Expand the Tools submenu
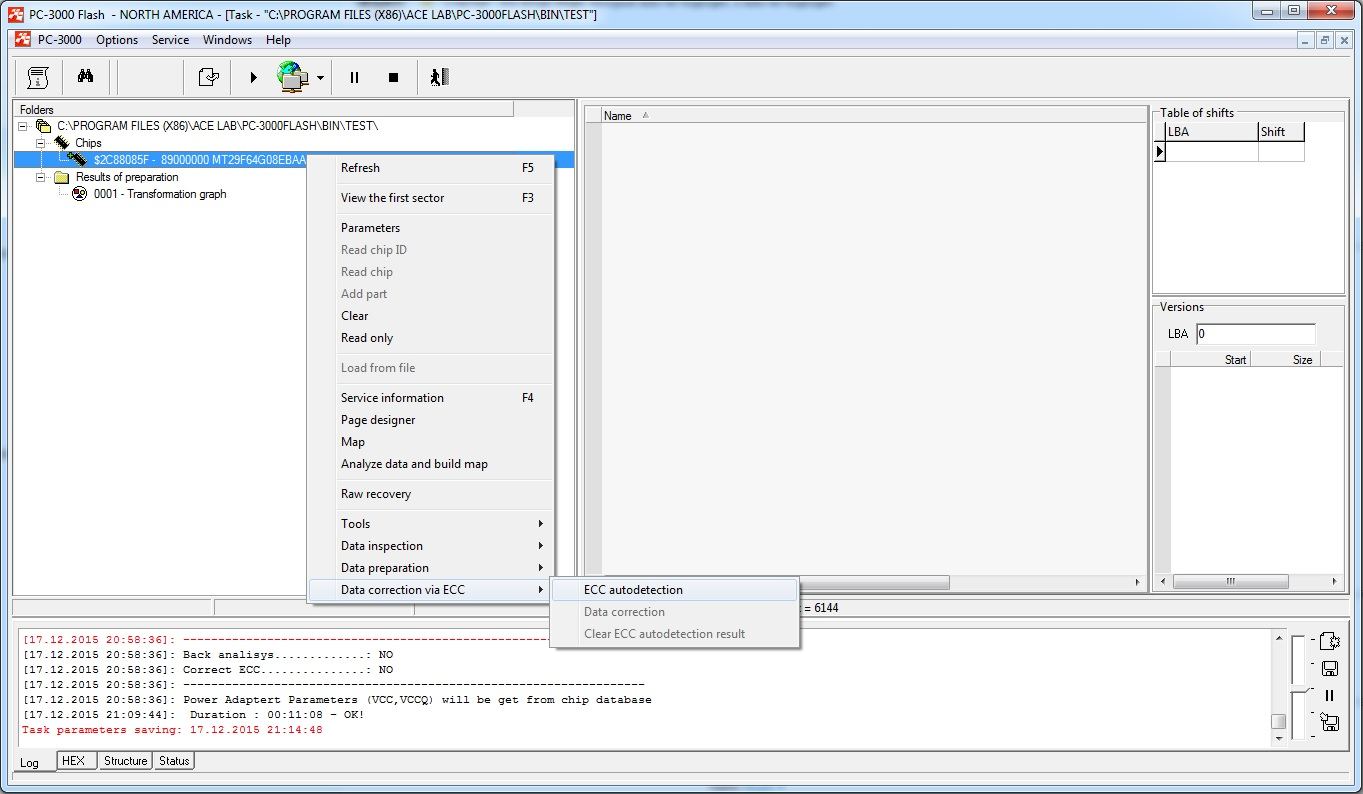 pyautogui.click(x=431, y=524)
